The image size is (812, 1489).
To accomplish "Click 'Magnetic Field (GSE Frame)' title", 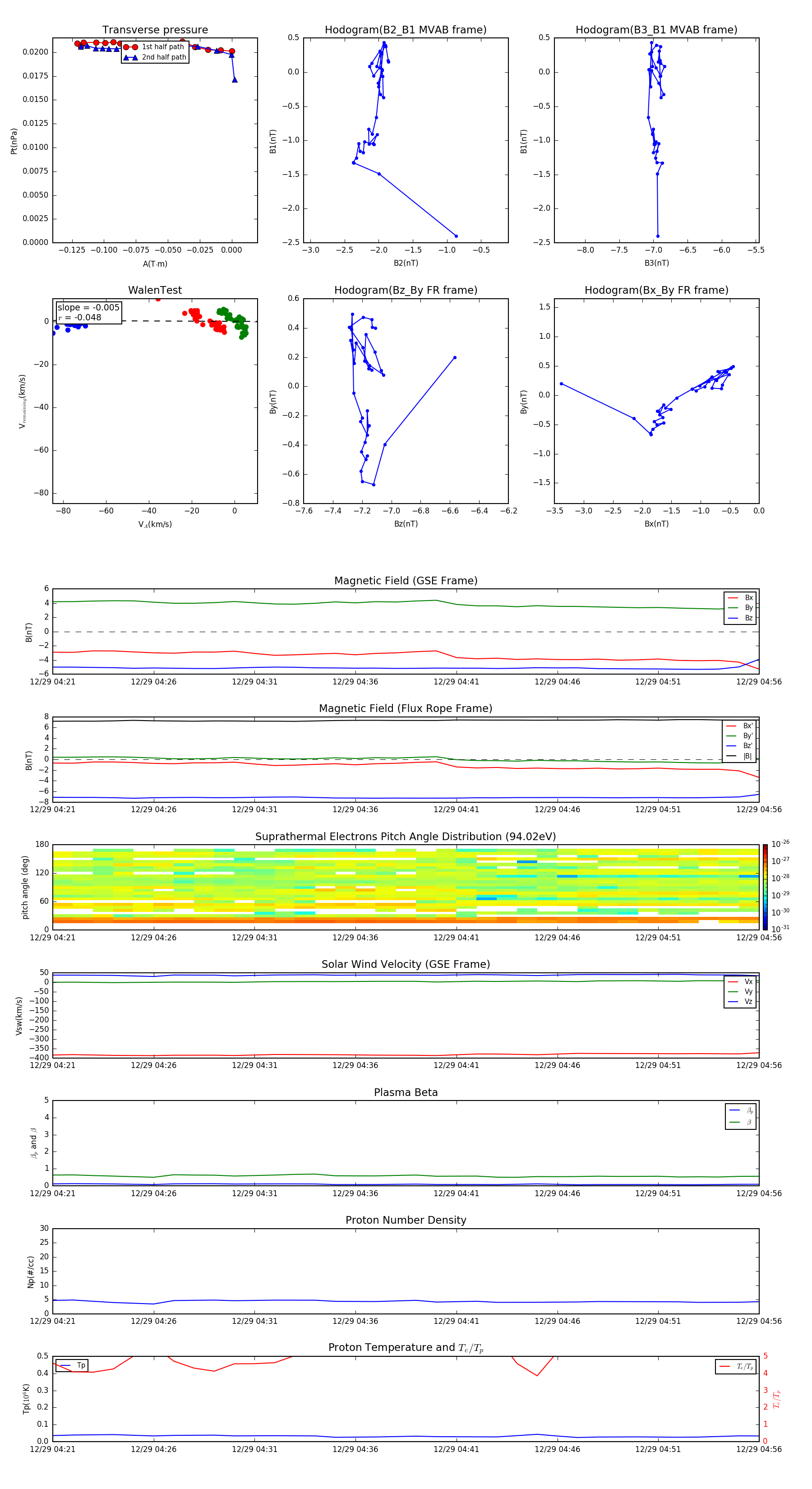I will (406, 581).
